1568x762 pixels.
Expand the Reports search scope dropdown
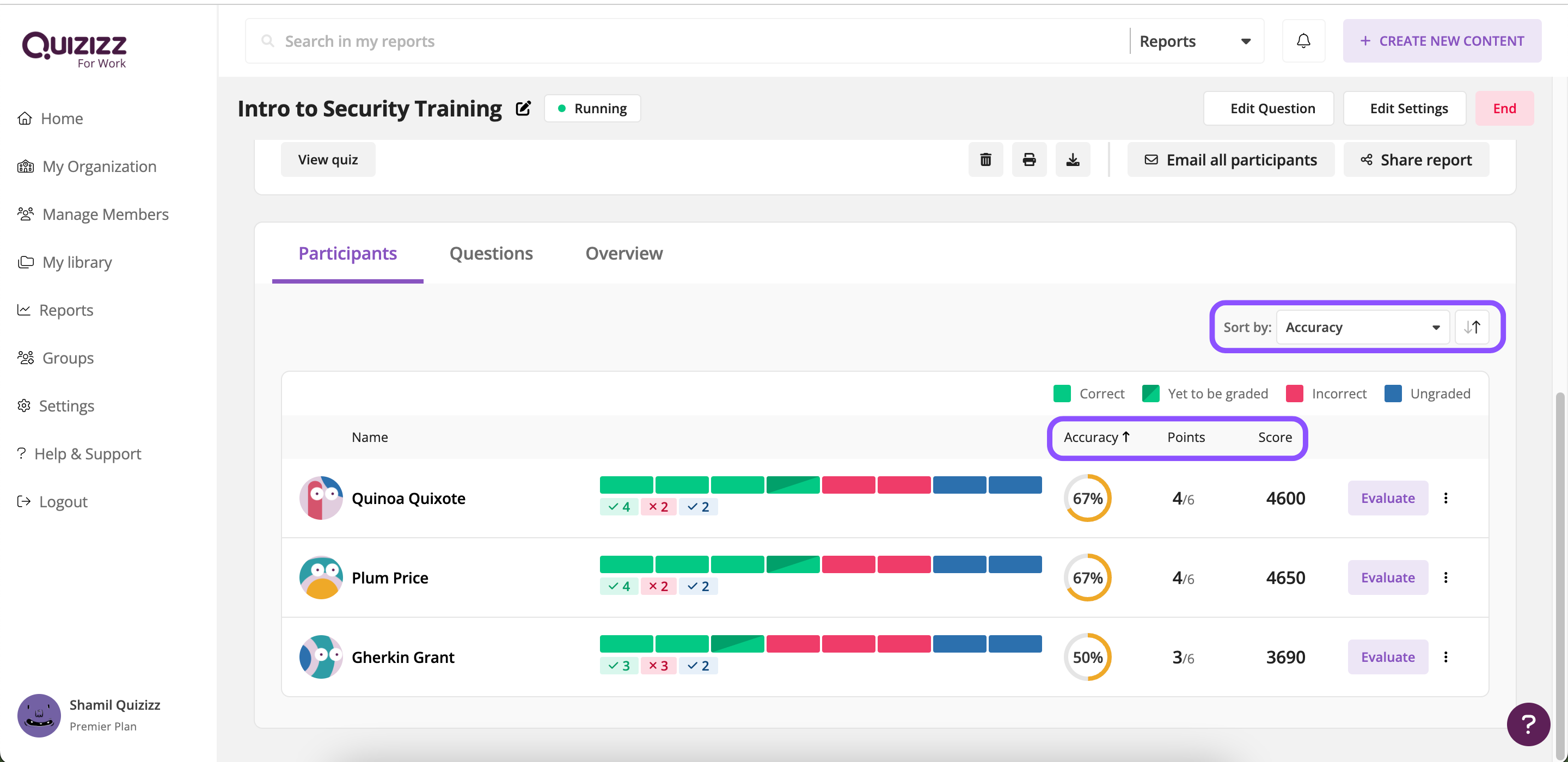click(1195, 41)
